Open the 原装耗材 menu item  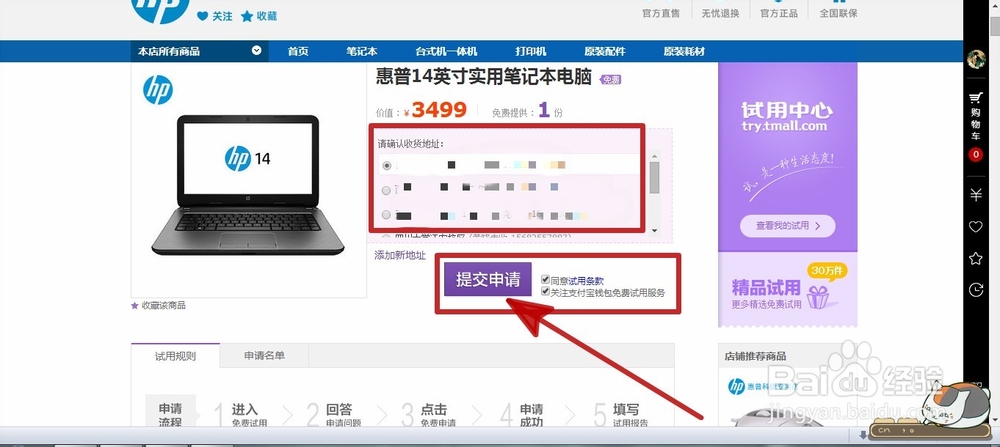(684, 52)
